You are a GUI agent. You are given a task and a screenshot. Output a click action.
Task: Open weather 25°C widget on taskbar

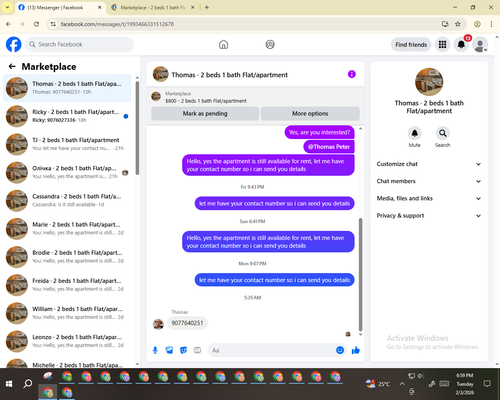tap(378, 384)
